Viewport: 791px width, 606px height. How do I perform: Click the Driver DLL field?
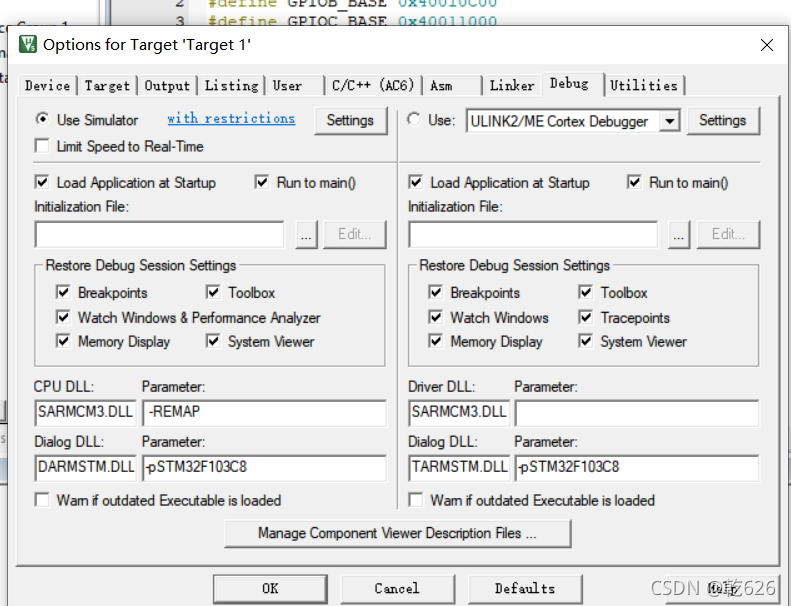[459, 412]
